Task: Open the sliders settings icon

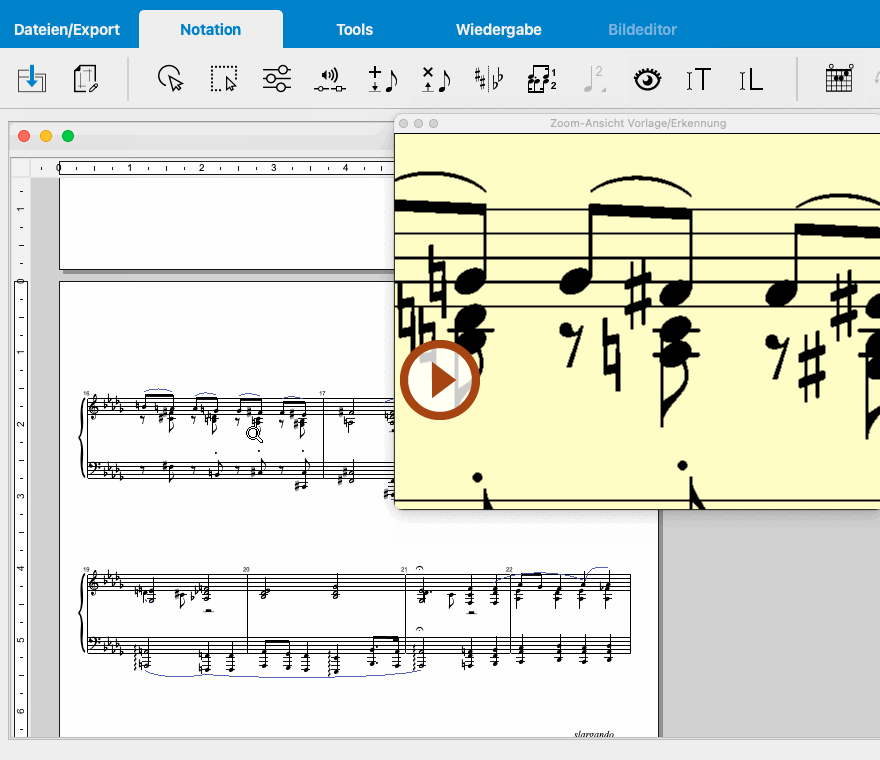Action: coord(277,79)
